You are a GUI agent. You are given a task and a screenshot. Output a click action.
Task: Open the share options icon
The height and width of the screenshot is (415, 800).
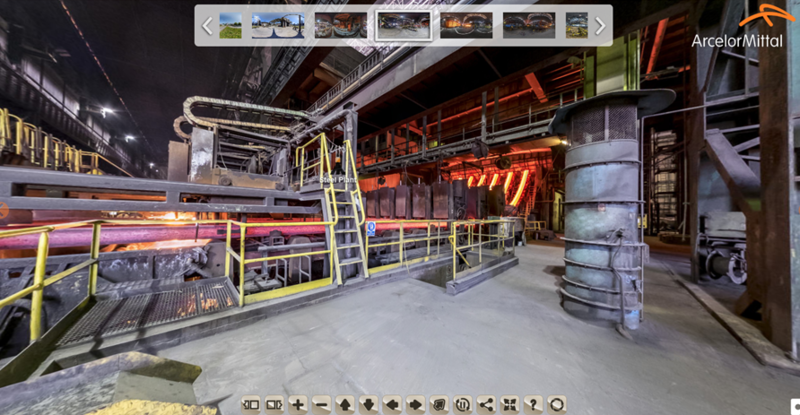pyautogui.click(x=486, y=404)
